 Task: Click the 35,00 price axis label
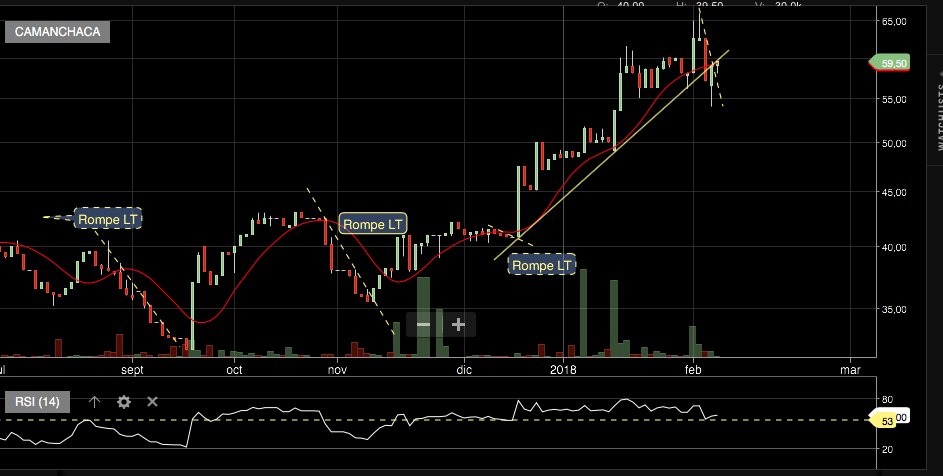(894, 309)
